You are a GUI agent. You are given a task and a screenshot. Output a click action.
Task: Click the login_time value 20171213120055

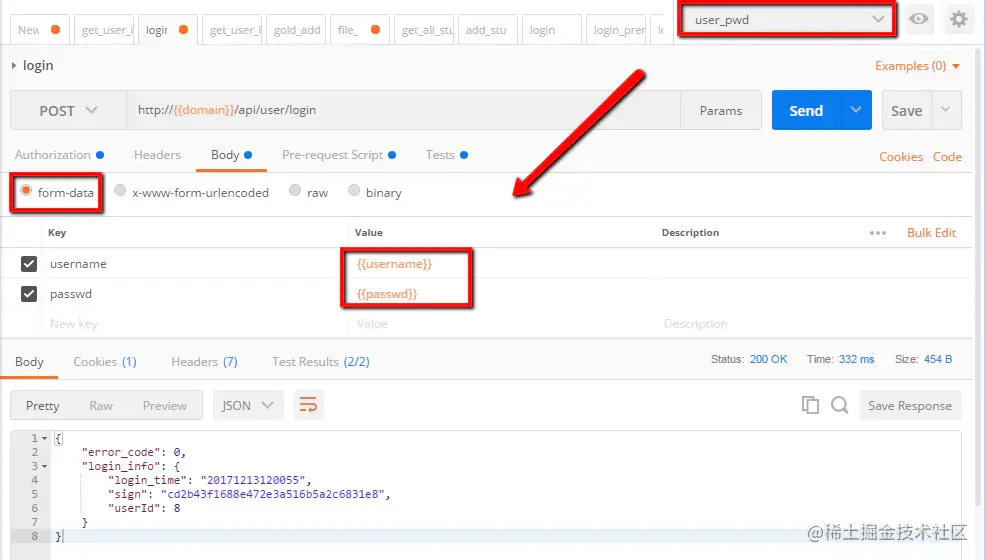(253, 480)
